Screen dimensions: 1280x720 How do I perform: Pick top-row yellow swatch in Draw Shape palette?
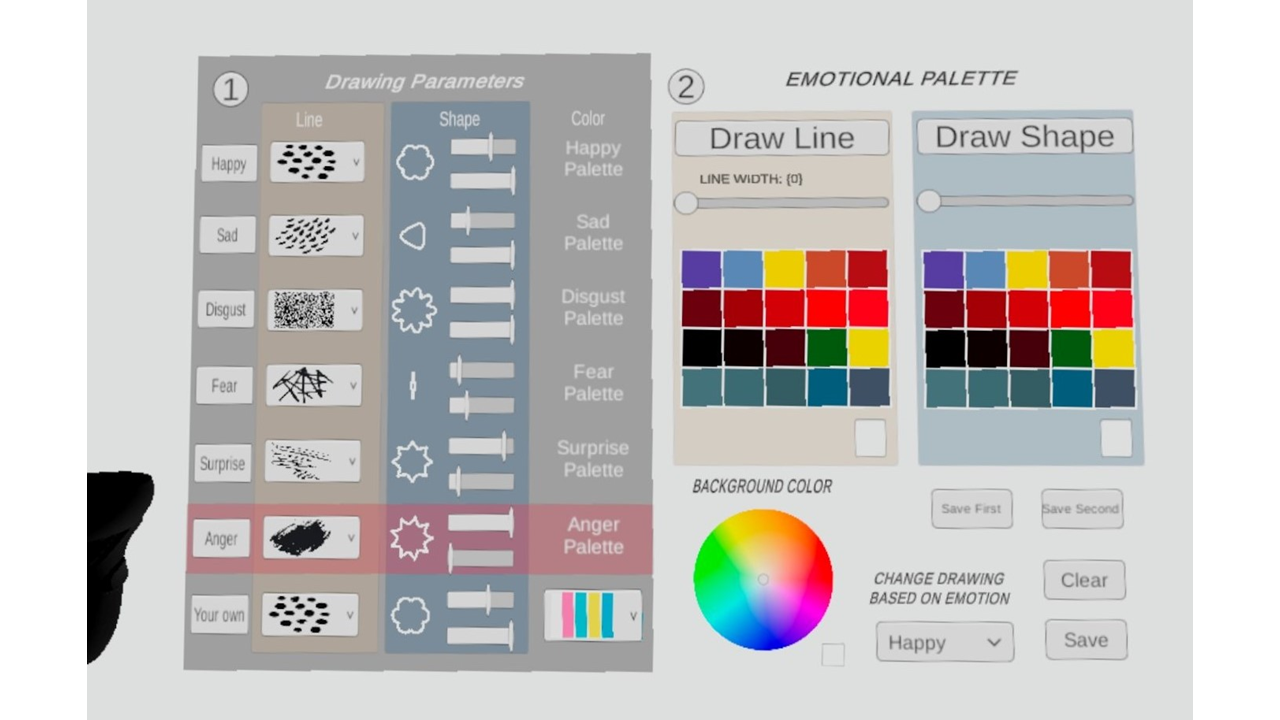coord(1027,270)
